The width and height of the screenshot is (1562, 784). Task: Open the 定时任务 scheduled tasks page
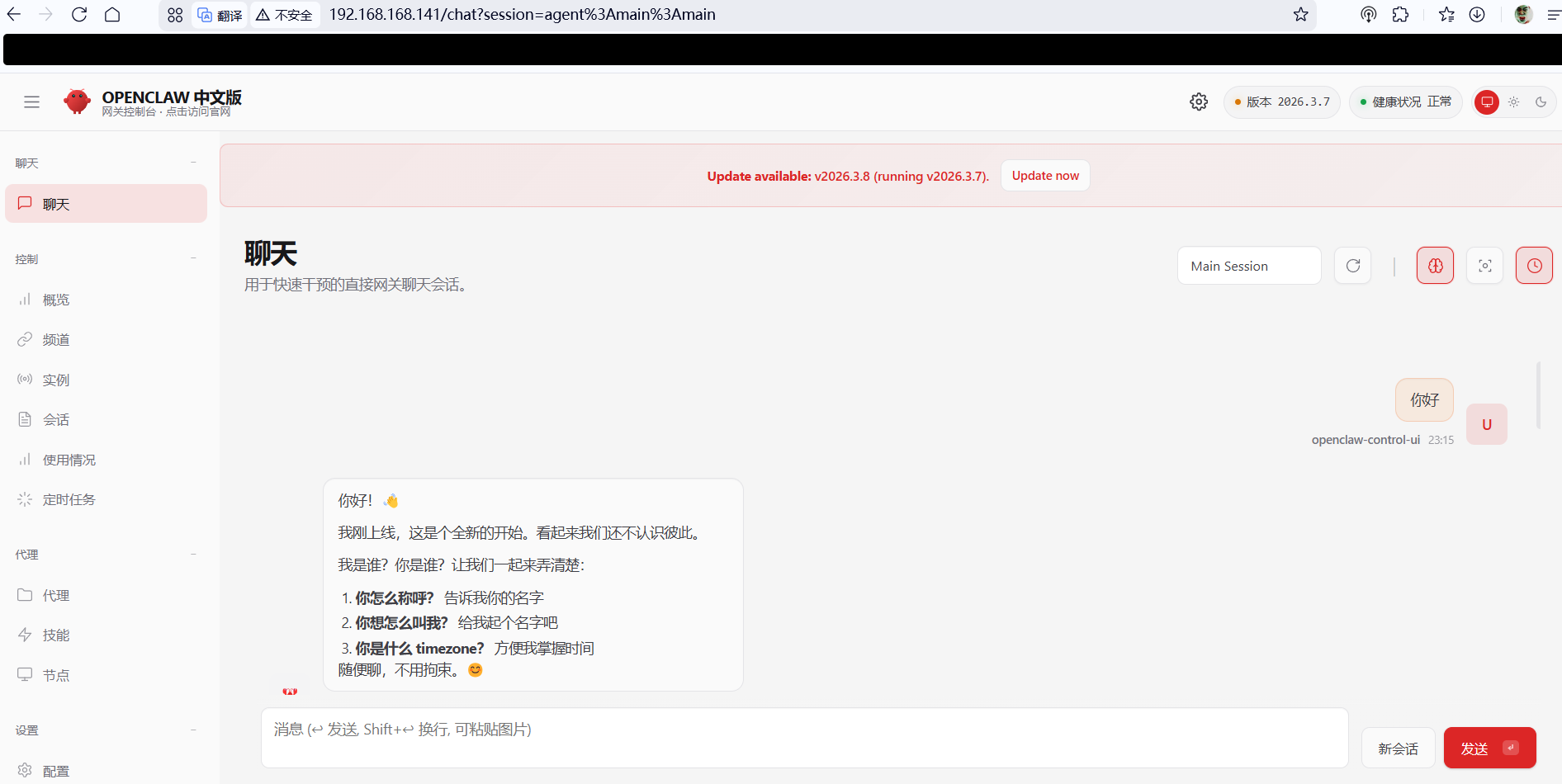coord(106,499)
